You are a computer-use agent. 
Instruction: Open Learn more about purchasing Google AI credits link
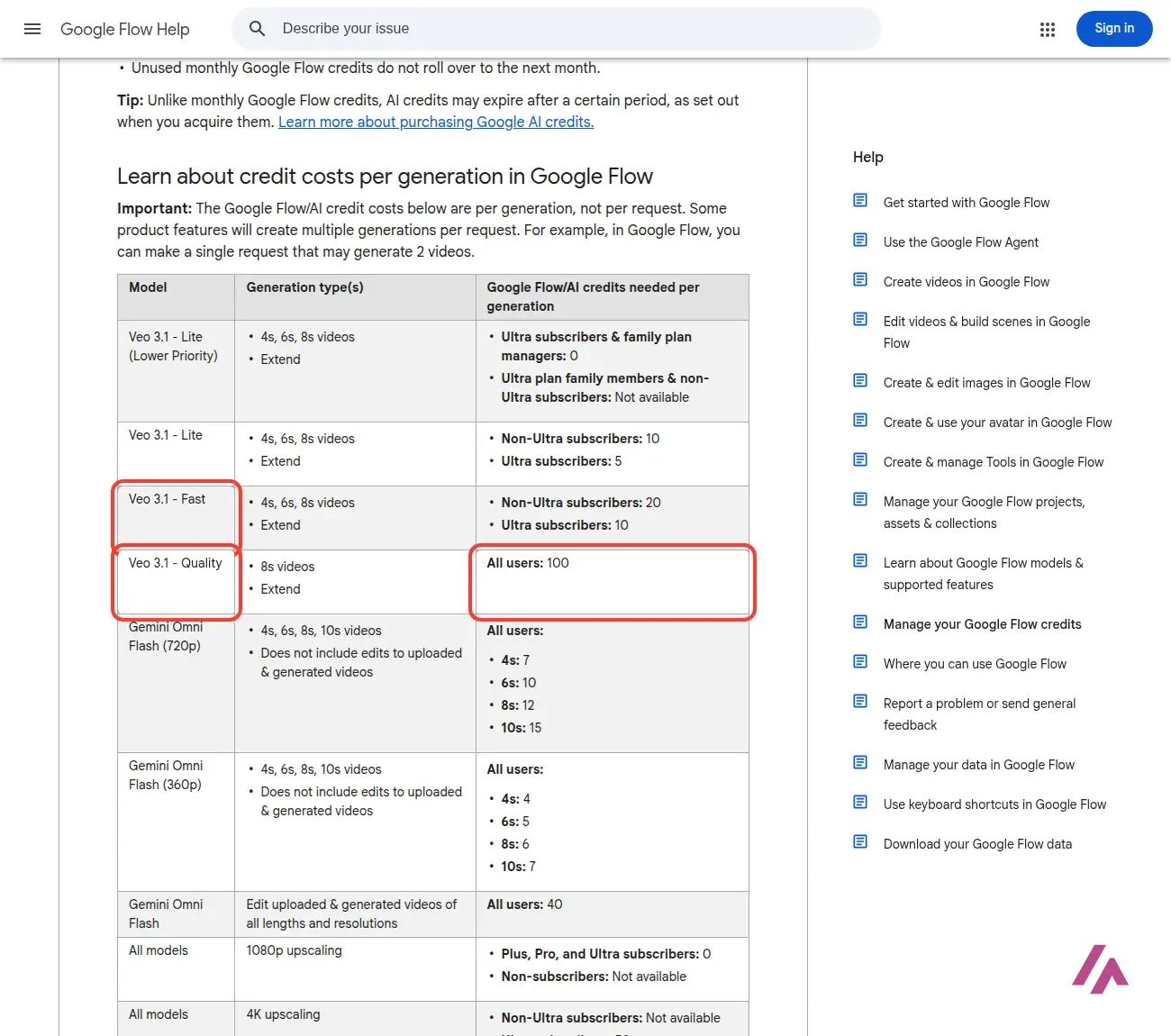click(x=436, y=122)
